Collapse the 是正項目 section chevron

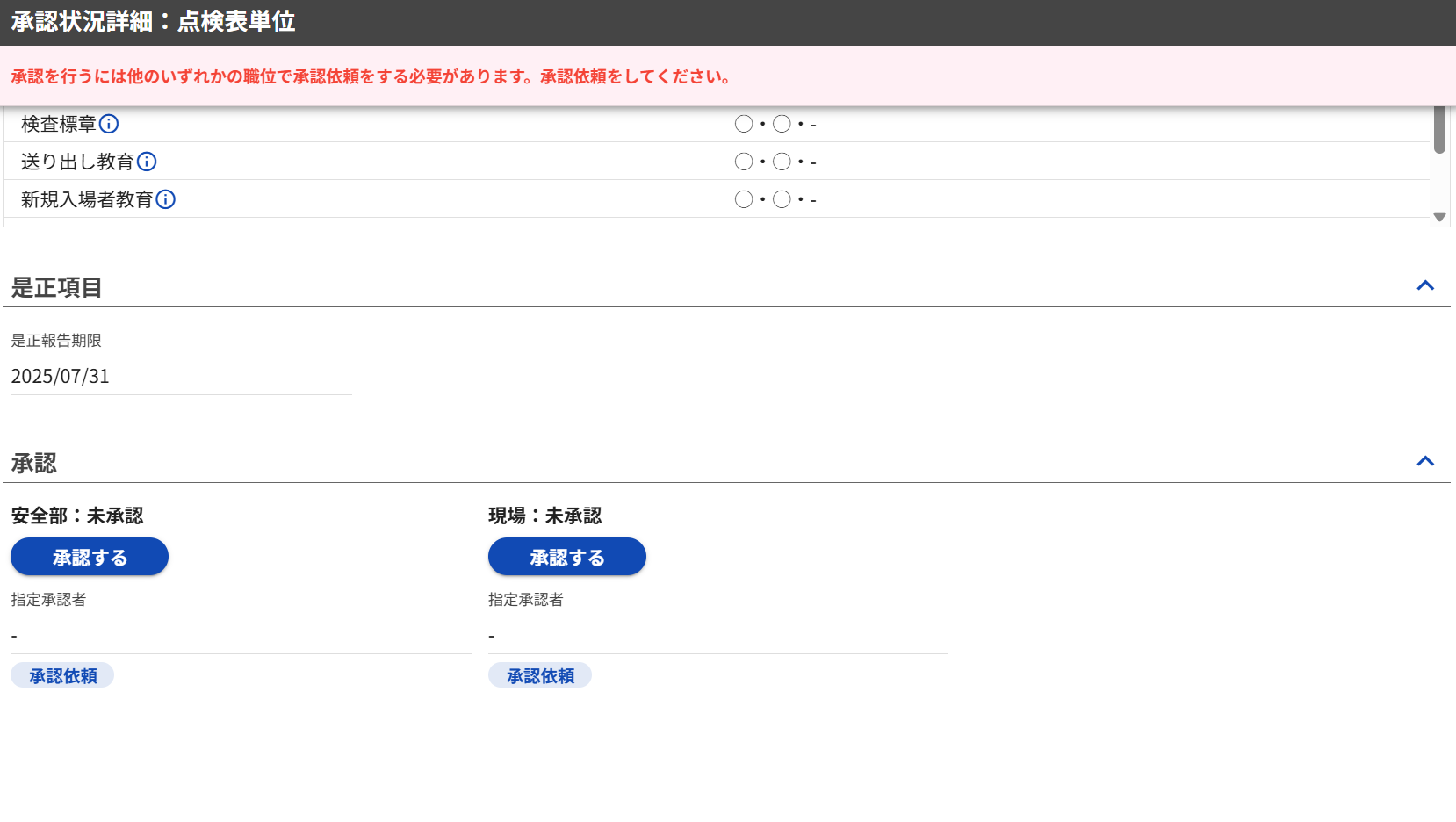[x=1425, y=285]
